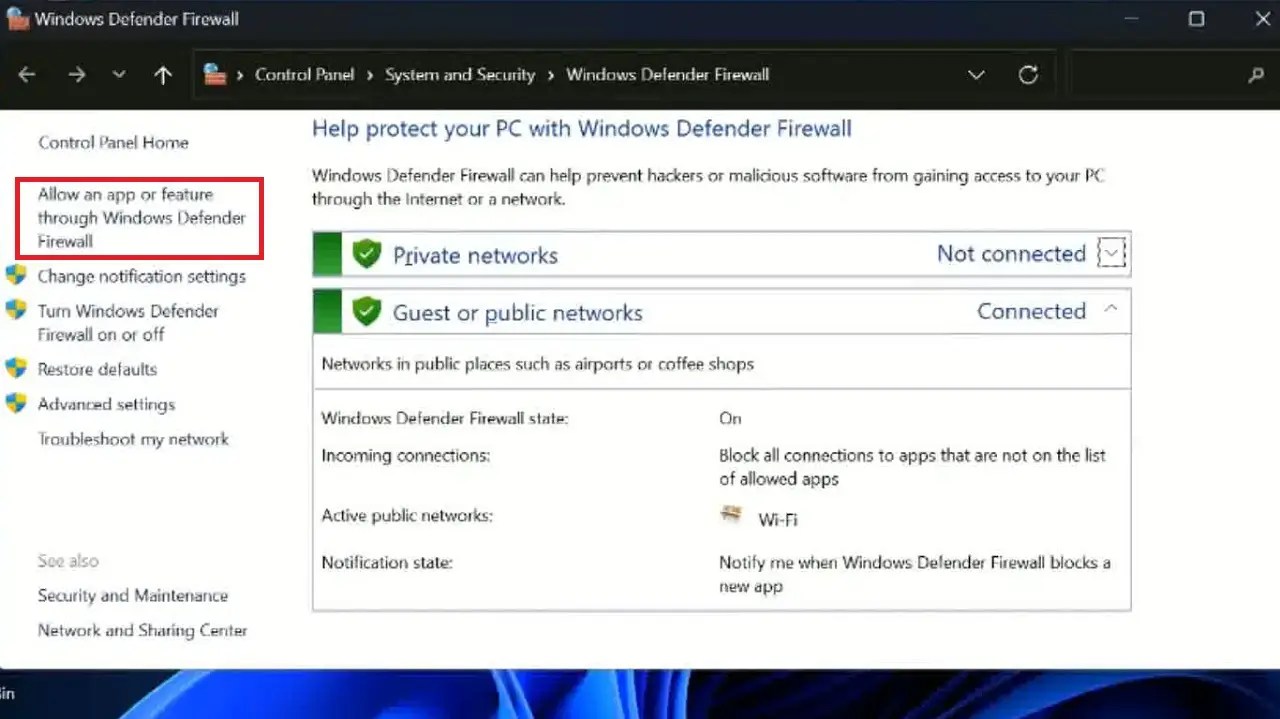
Task: Click the green shield icon for Private networks
Action: coord(366,253)
